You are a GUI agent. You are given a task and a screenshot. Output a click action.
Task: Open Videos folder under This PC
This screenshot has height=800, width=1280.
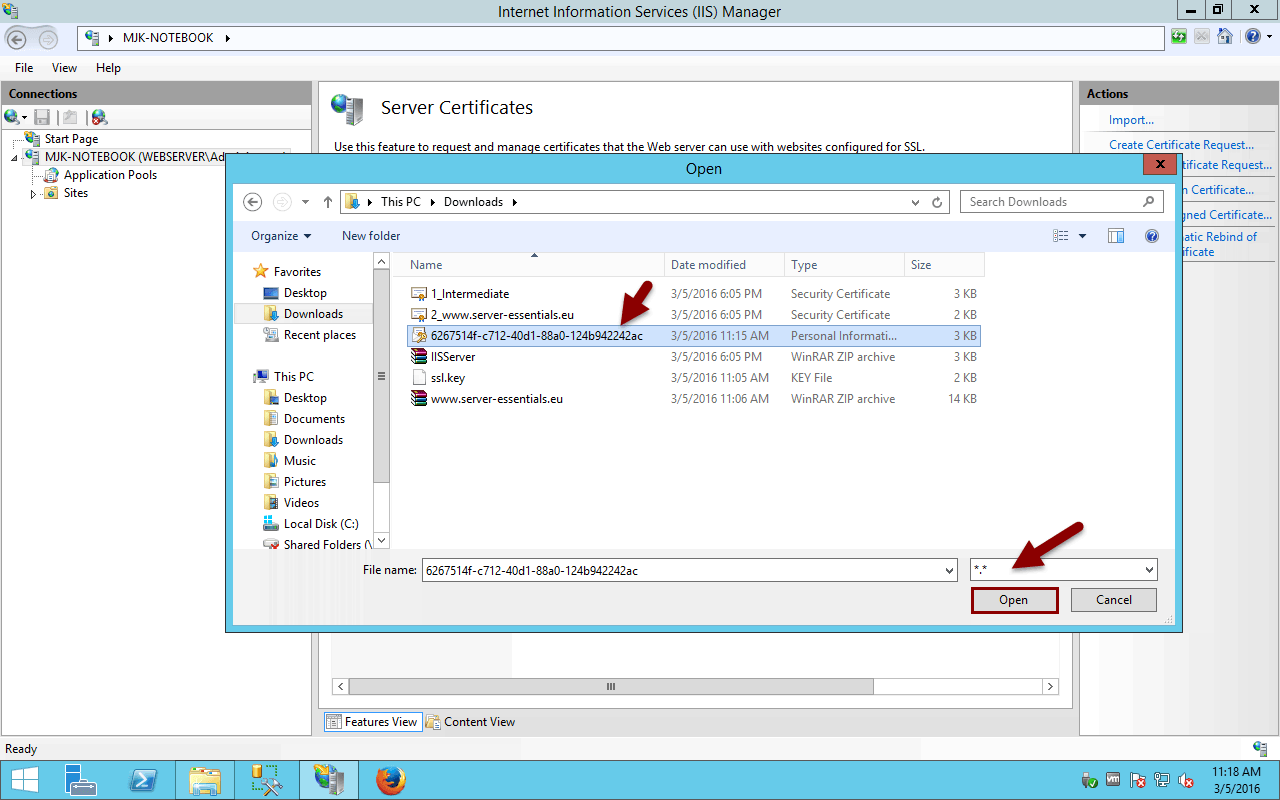[301, 503]
